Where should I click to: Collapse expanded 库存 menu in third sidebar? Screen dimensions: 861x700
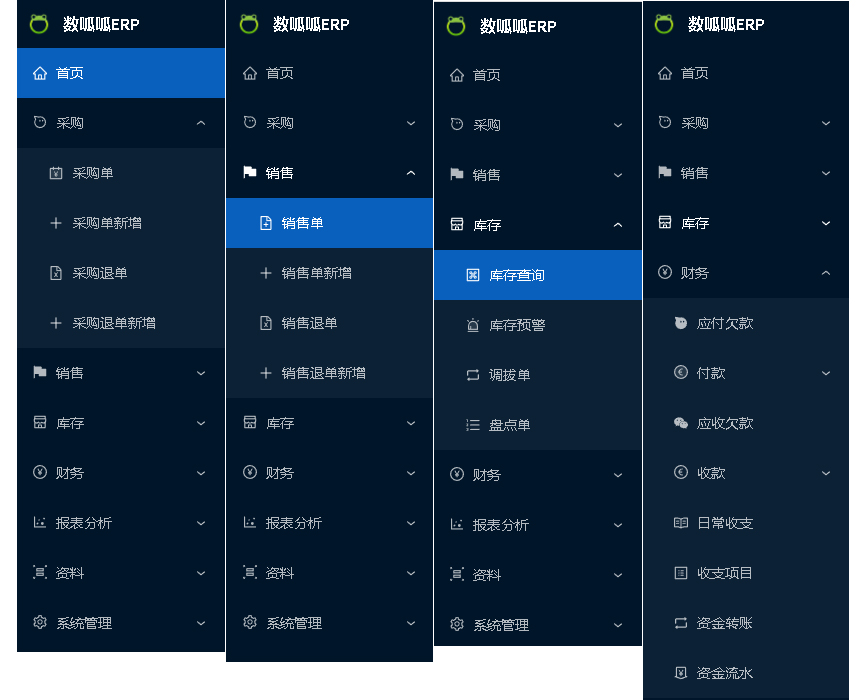point(618,225)
